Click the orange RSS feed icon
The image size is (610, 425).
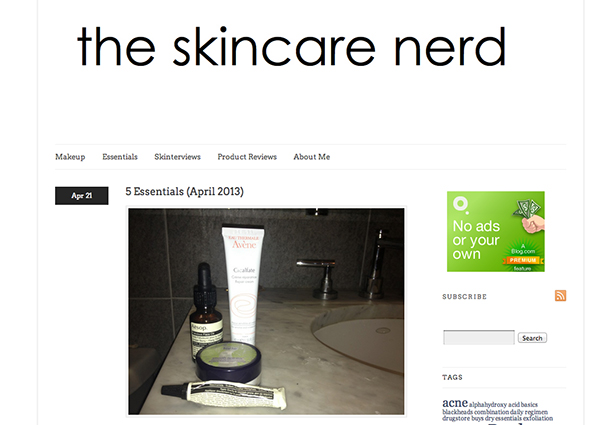click(560, 296)
